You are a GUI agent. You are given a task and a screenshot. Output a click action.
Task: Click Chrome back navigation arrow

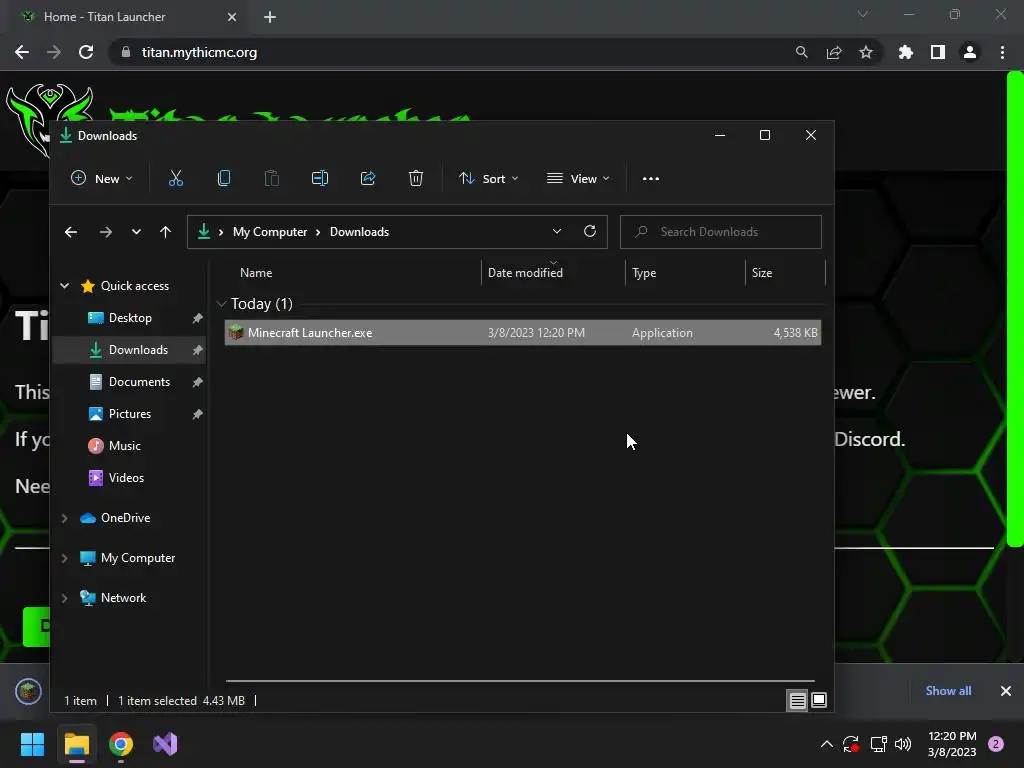pyautogui.click(x=22, y=52)
